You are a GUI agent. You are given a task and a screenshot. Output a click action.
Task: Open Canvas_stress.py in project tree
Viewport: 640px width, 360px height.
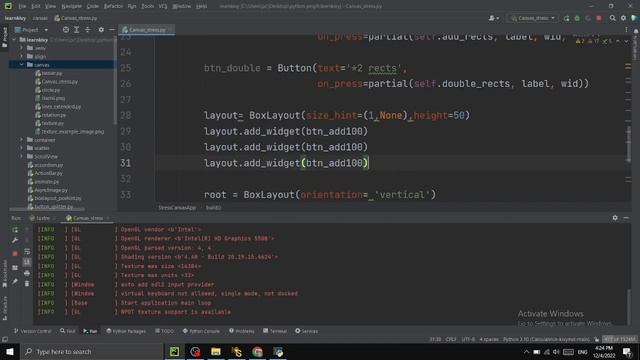(x=56, y=82)
